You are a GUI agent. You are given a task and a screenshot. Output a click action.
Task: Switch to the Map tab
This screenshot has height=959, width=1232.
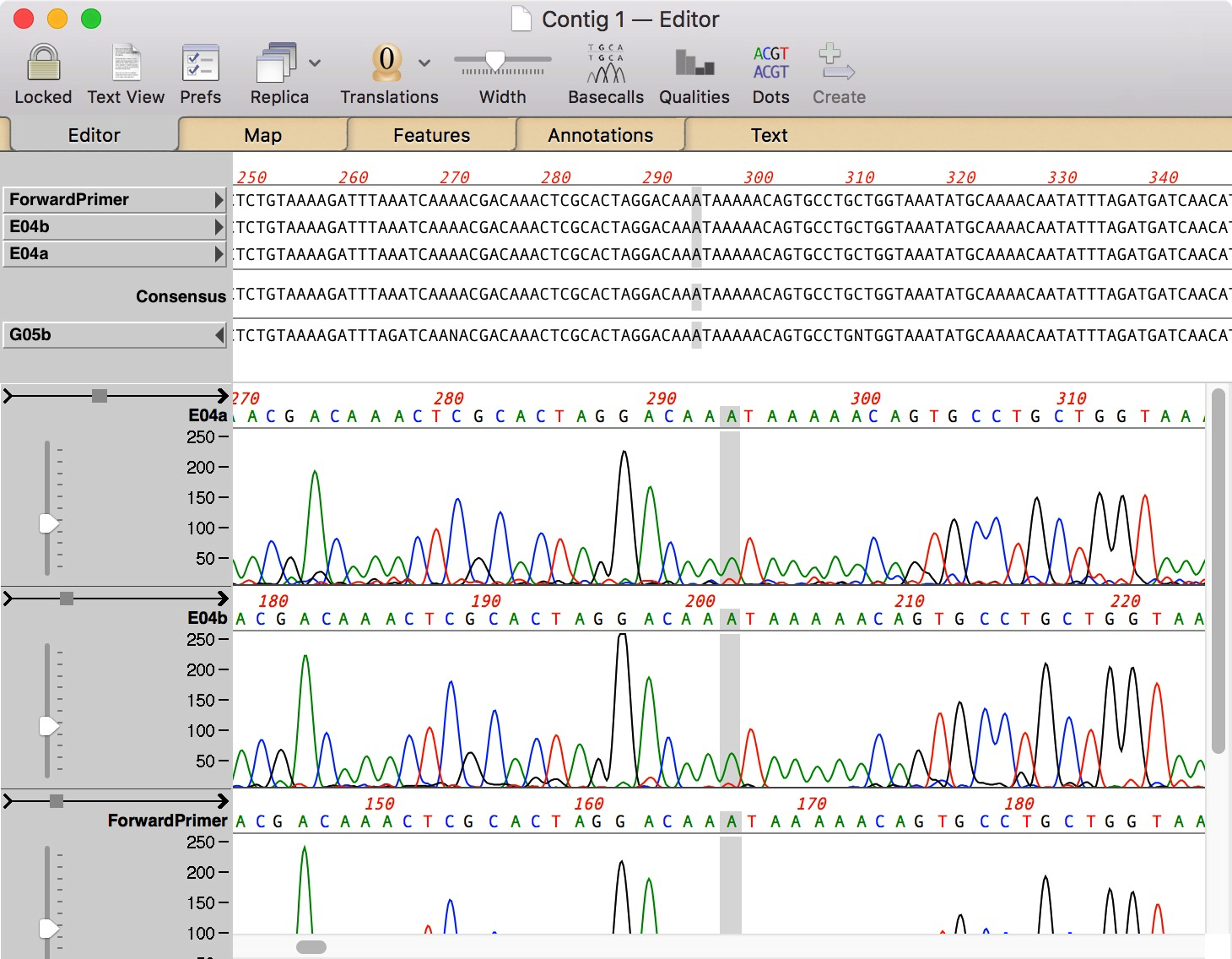262,135
